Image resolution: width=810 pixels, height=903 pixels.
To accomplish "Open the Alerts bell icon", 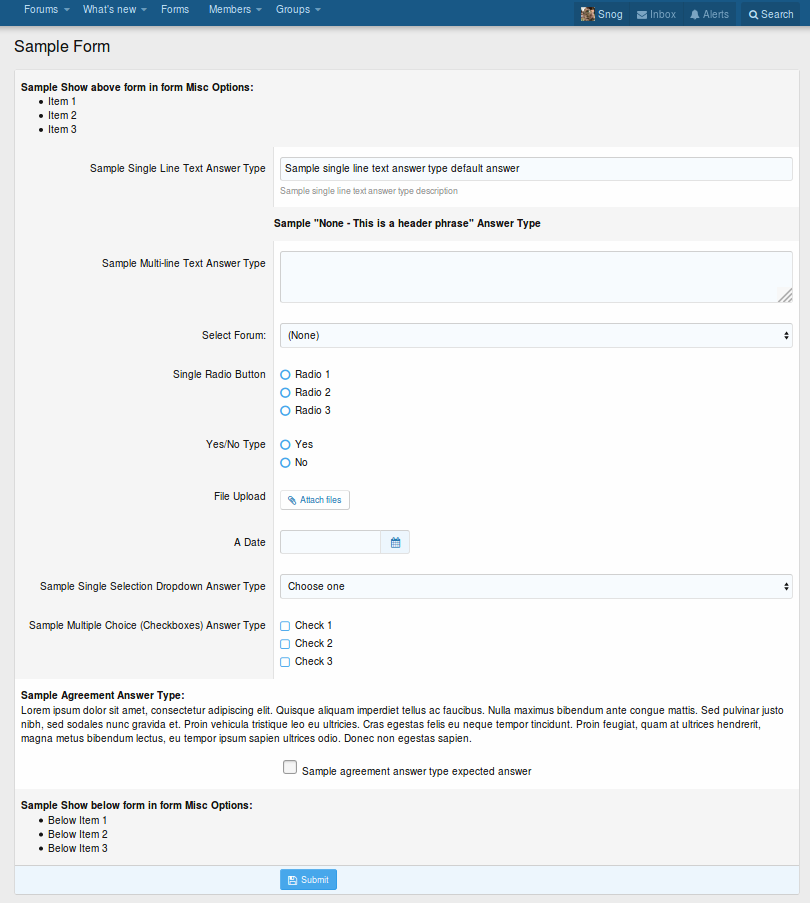I will (695, 15).
